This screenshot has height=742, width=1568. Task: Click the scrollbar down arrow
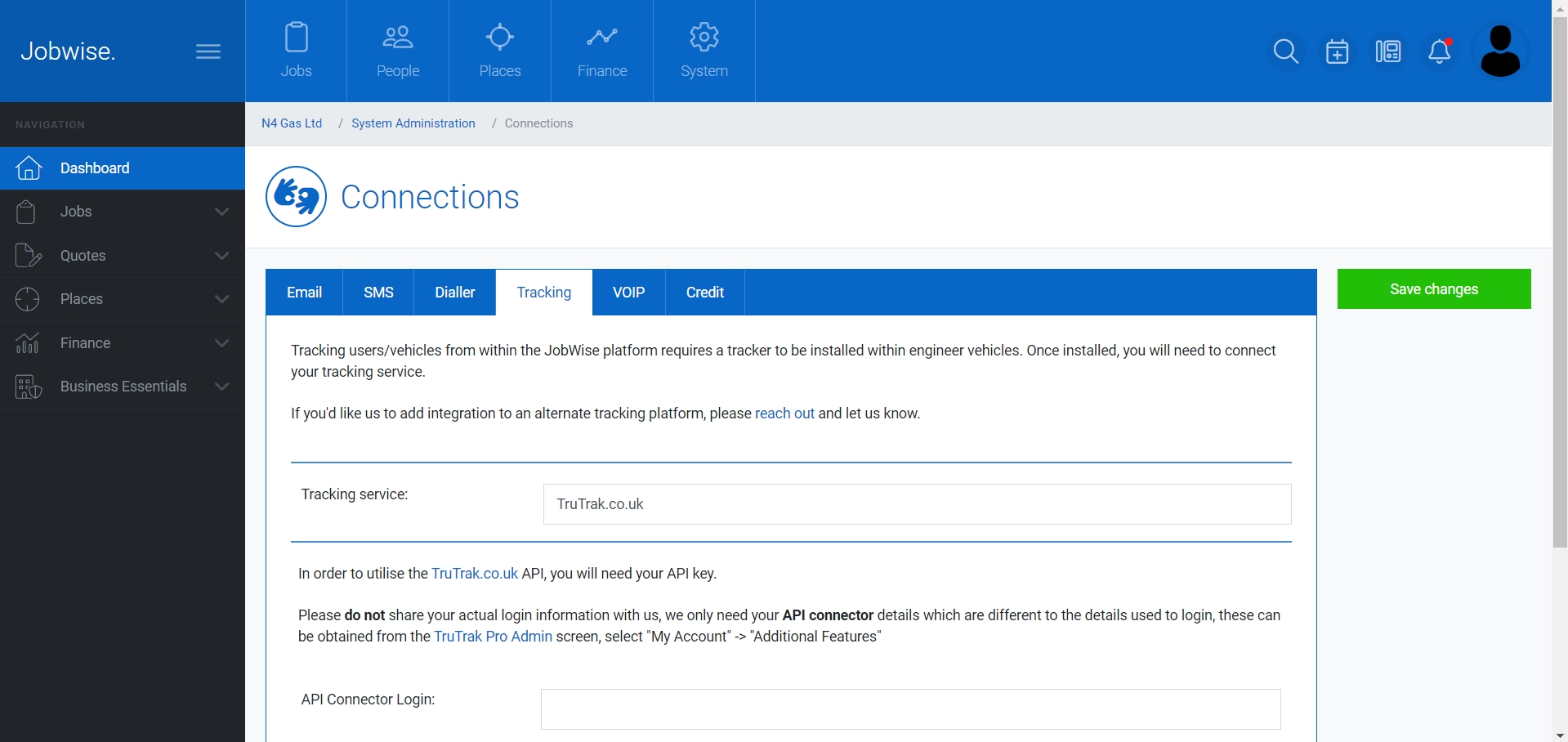pyautogui.click(x=1560, y=735)
